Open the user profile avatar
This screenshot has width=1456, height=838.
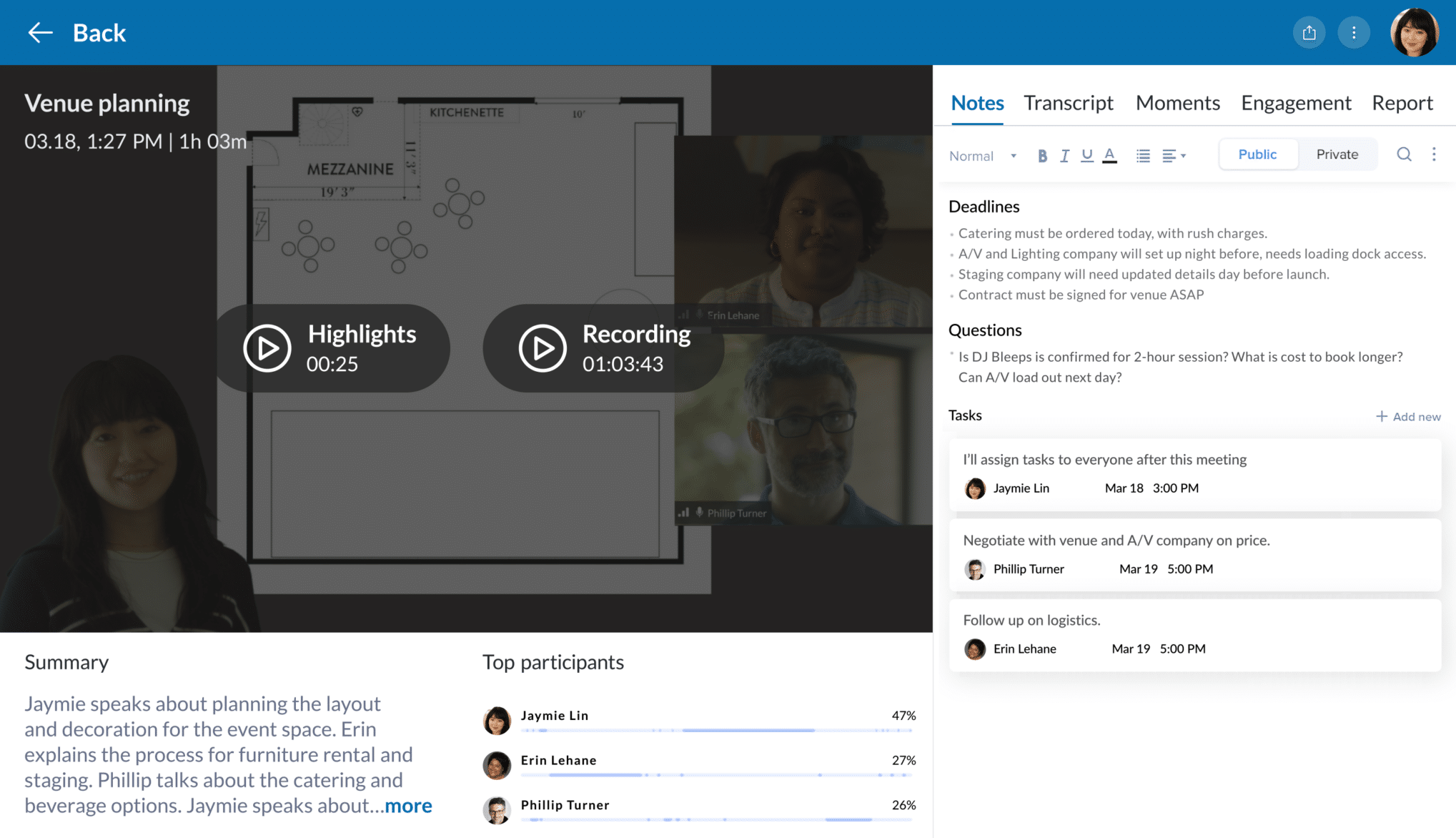[x=1414, y=32]
